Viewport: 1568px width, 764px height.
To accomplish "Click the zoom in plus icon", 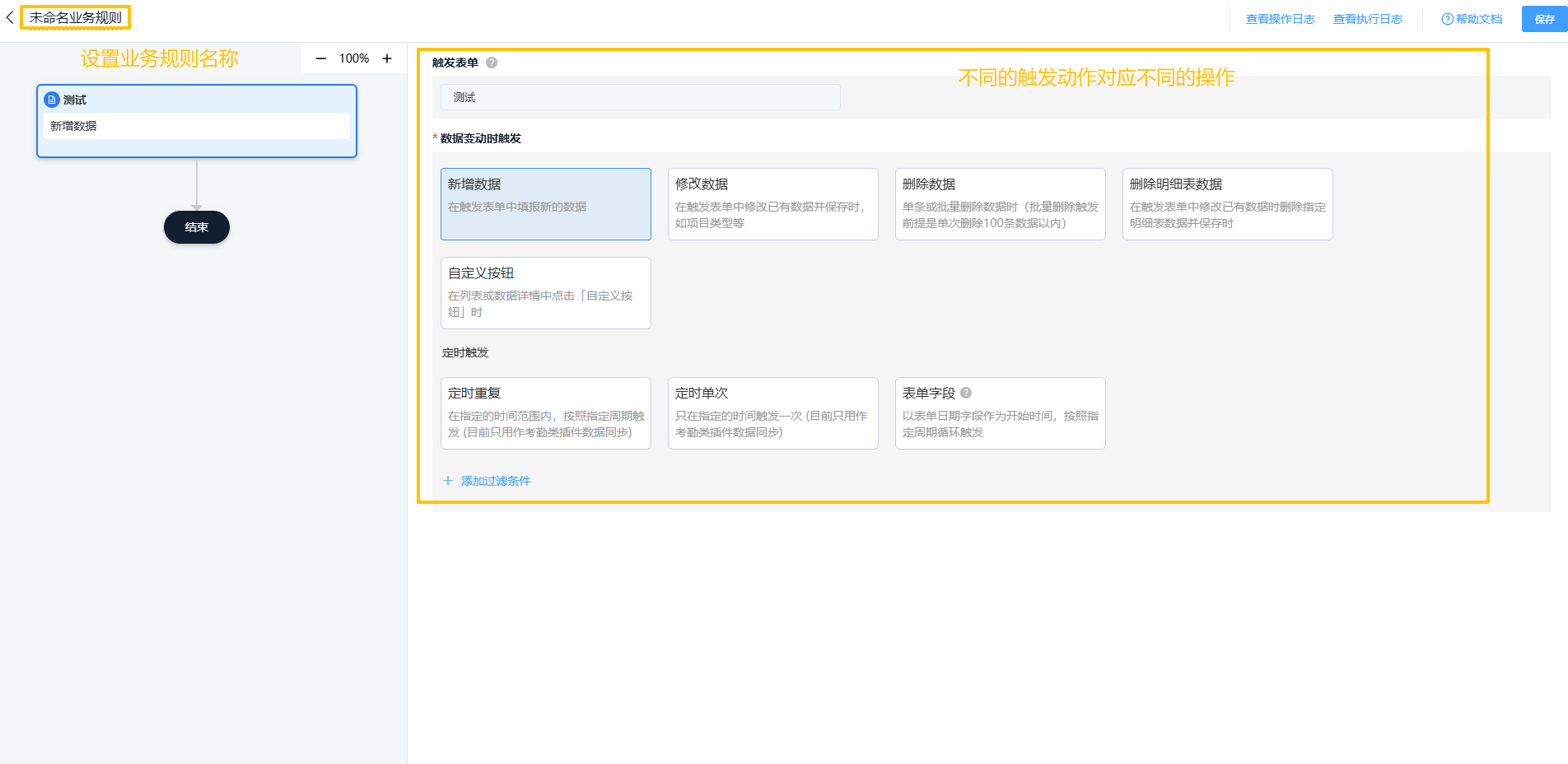I will pos(387,58).
